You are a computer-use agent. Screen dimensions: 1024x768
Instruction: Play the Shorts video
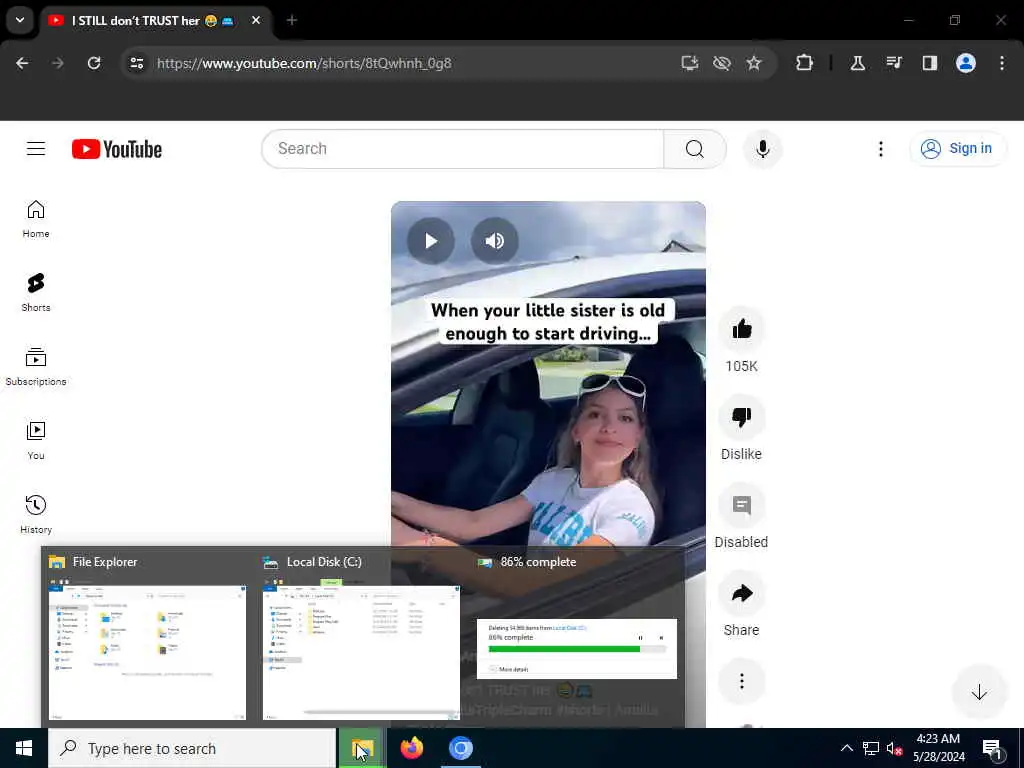pyautogui.click(x=431, y=241)
